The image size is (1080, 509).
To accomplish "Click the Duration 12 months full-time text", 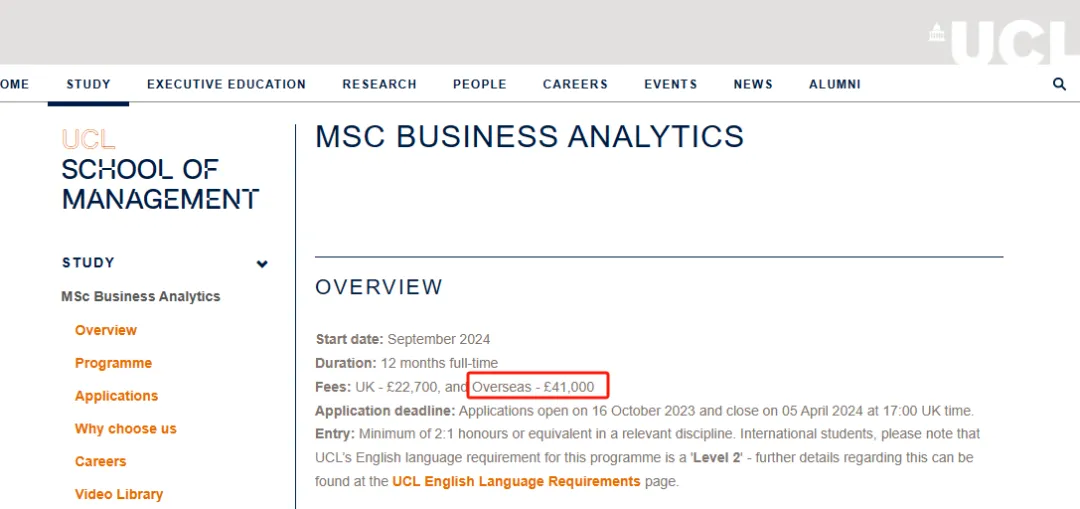I will coord(406,363).
